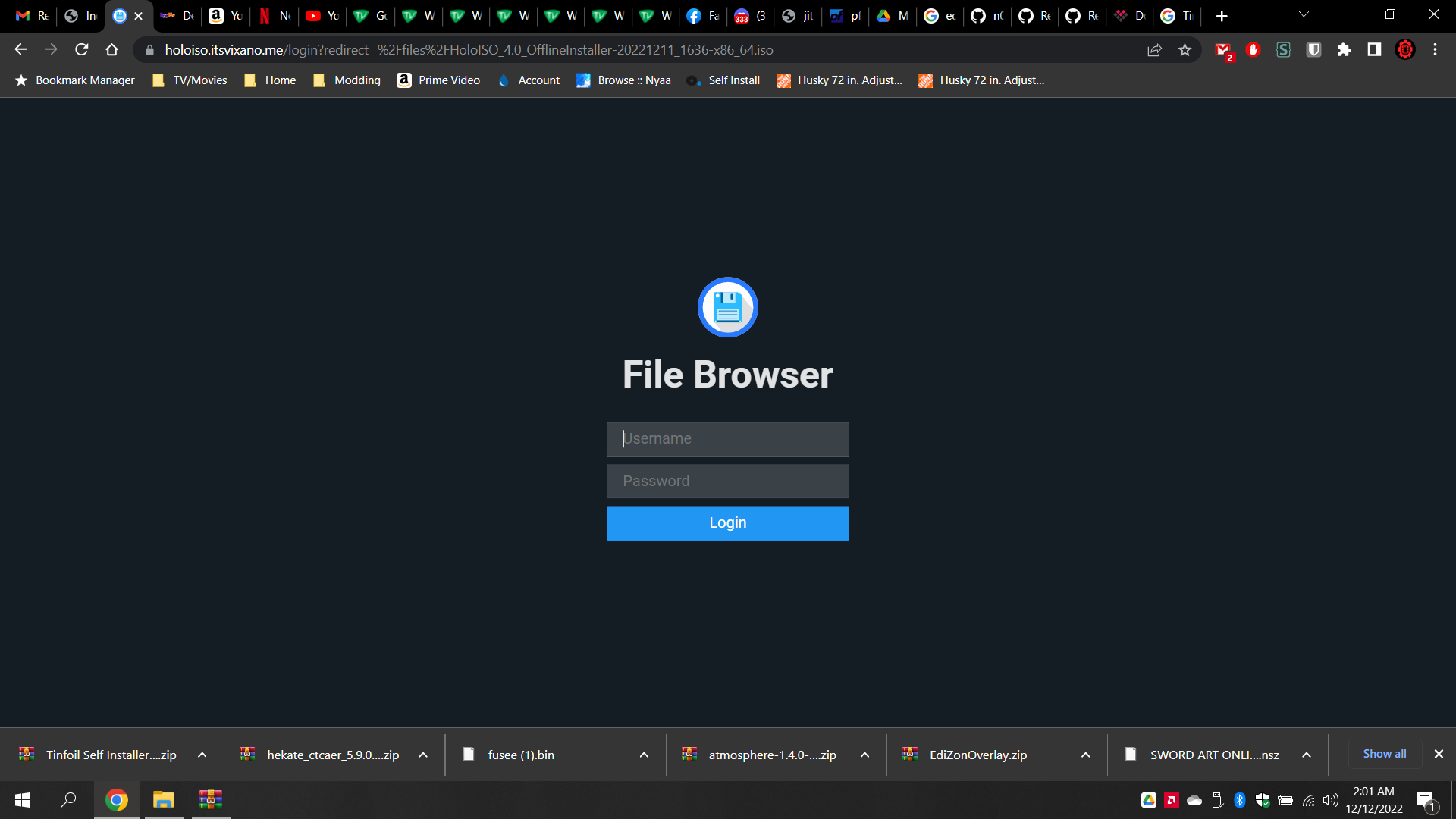Click Show all downloads
Viewport: 1456px width, 819px height.
click(x=1384, y=753)
